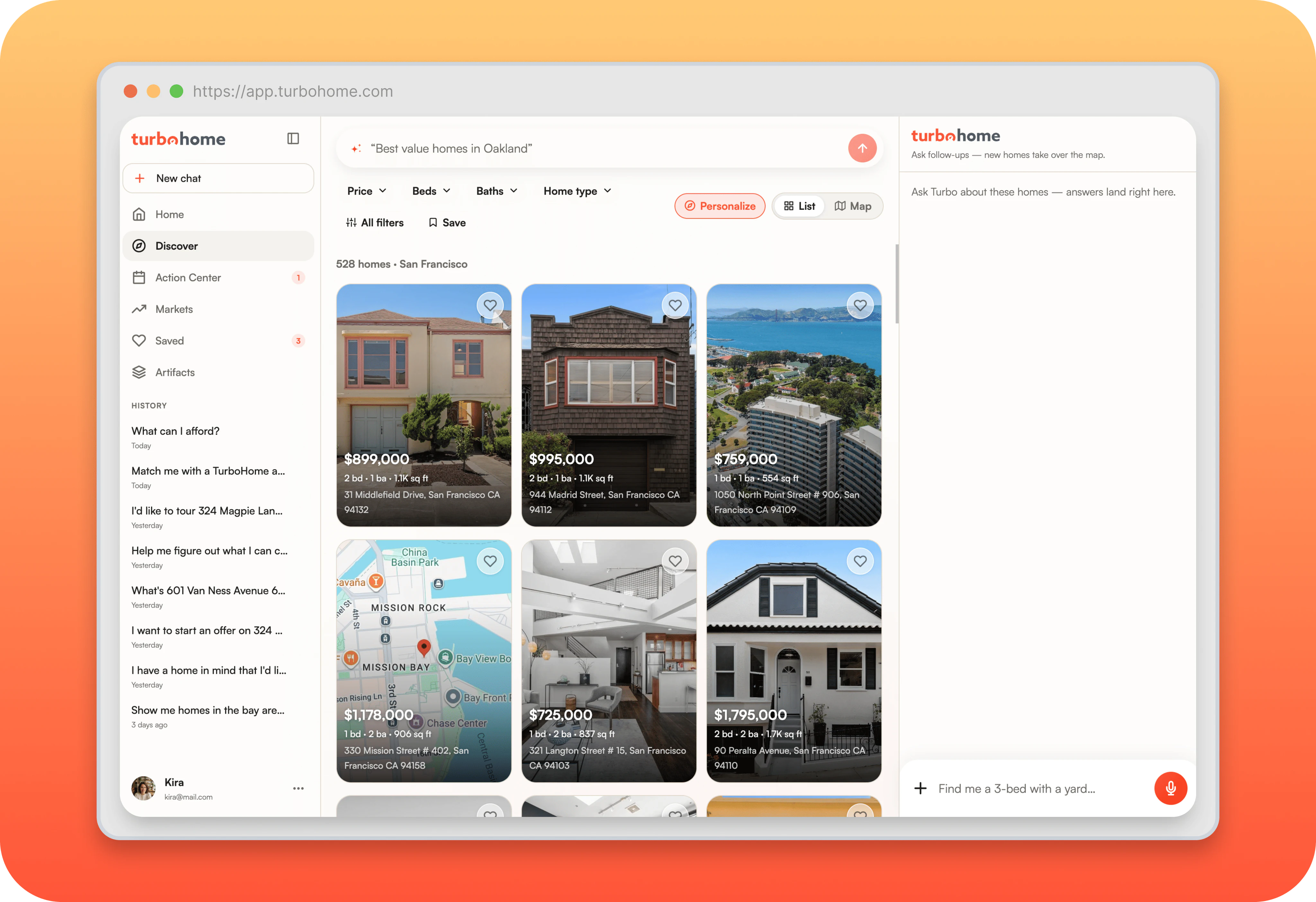
Task: Click Kira's profile avatar
Action: point(143,788)
